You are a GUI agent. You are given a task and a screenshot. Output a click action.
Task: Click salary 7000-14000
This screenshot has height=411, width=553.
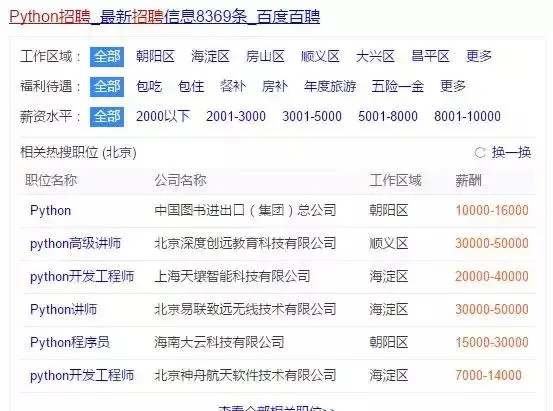488,376
